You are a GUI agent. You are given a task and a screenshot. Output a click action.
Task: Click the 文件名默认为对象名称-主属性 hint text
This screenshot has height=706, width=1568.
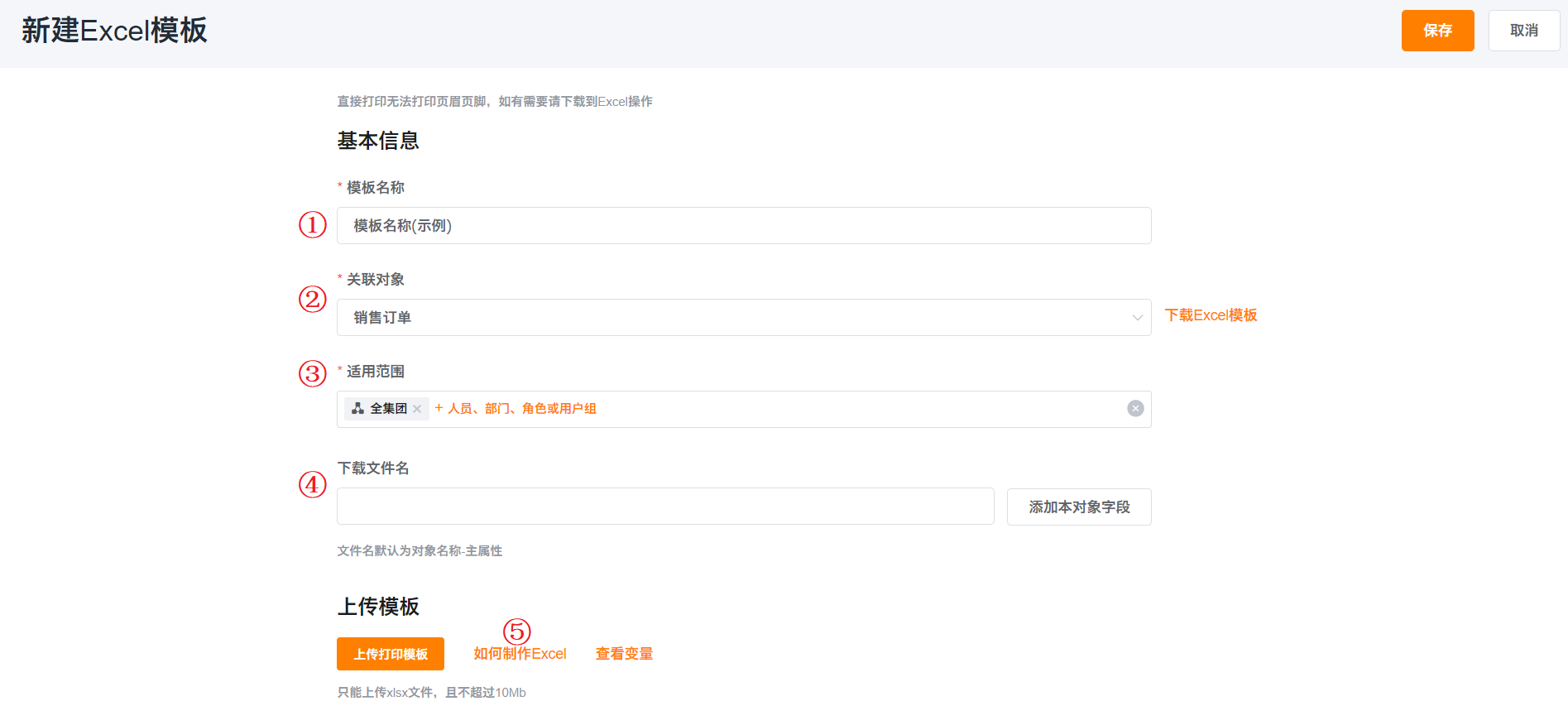pos(420,551)
